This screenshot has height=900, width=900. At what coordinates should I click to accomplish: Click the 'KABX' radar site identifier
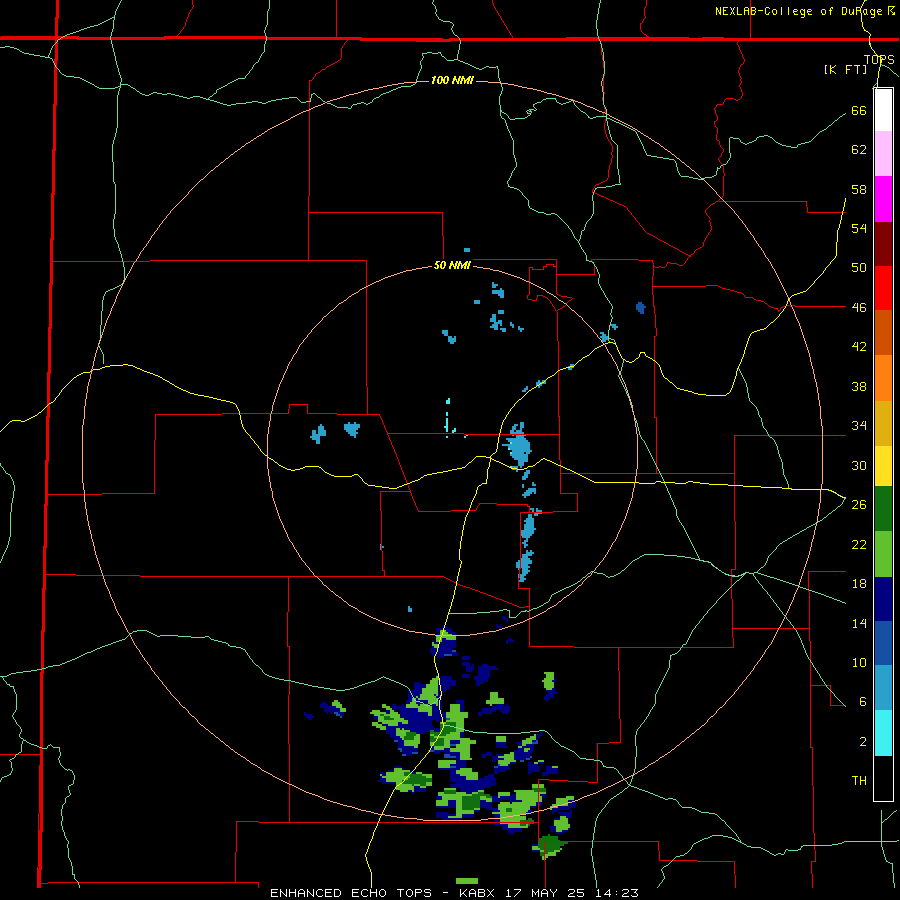478,893
